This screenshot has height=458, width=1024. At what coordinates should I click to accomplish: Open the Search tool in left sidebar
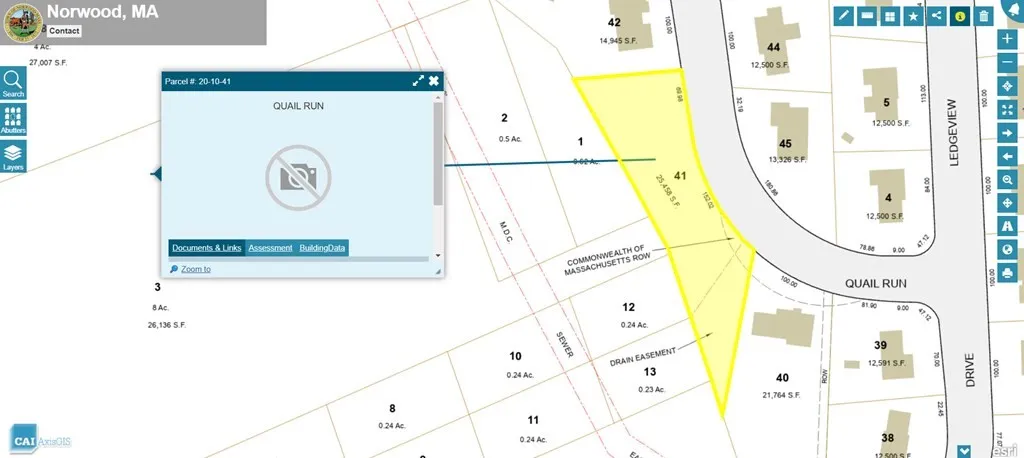13,82
